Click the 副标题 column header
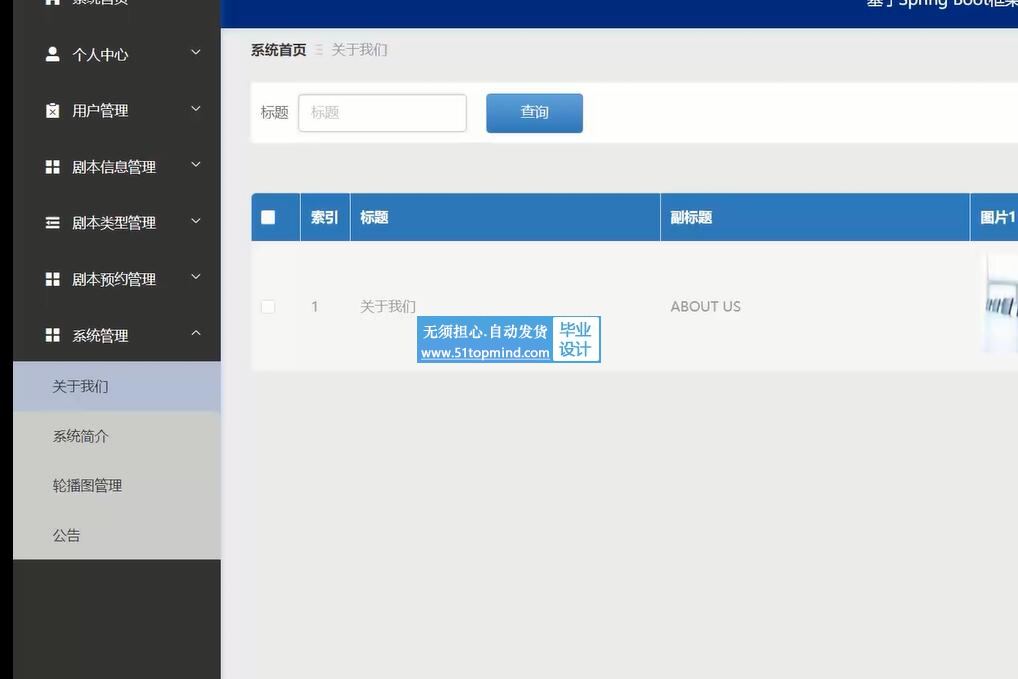 coord(815,217)
